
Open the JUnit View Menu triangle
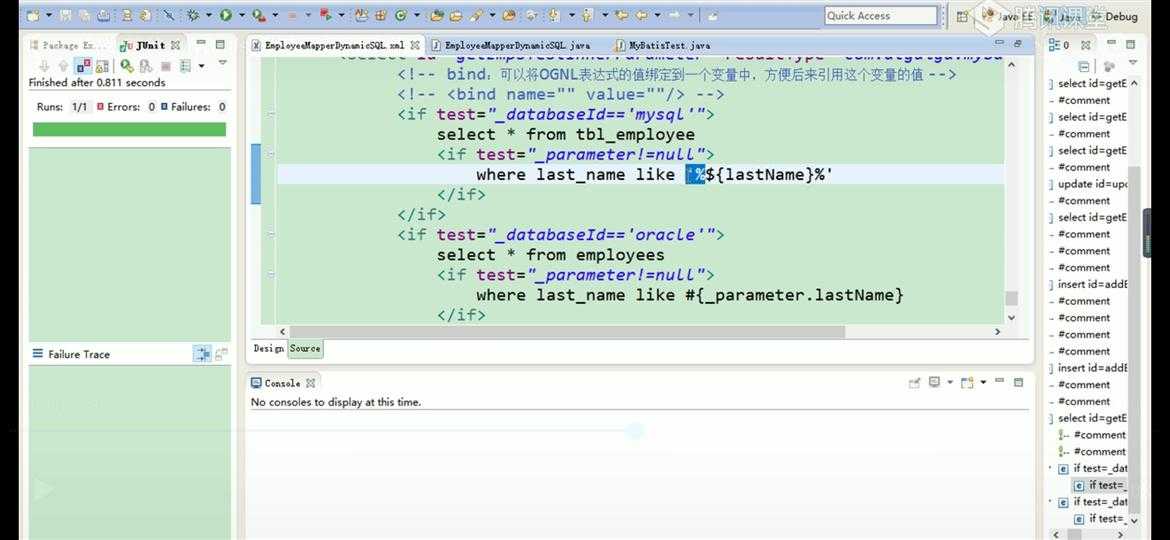click(222, 64)
